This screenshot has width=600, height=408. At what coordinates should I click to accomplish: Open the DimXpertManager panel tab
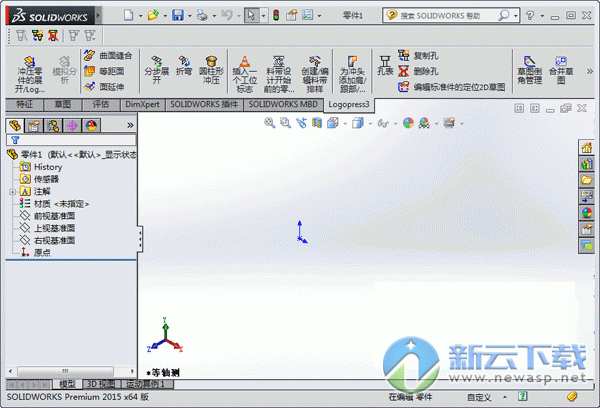click(x=72, y=126)
